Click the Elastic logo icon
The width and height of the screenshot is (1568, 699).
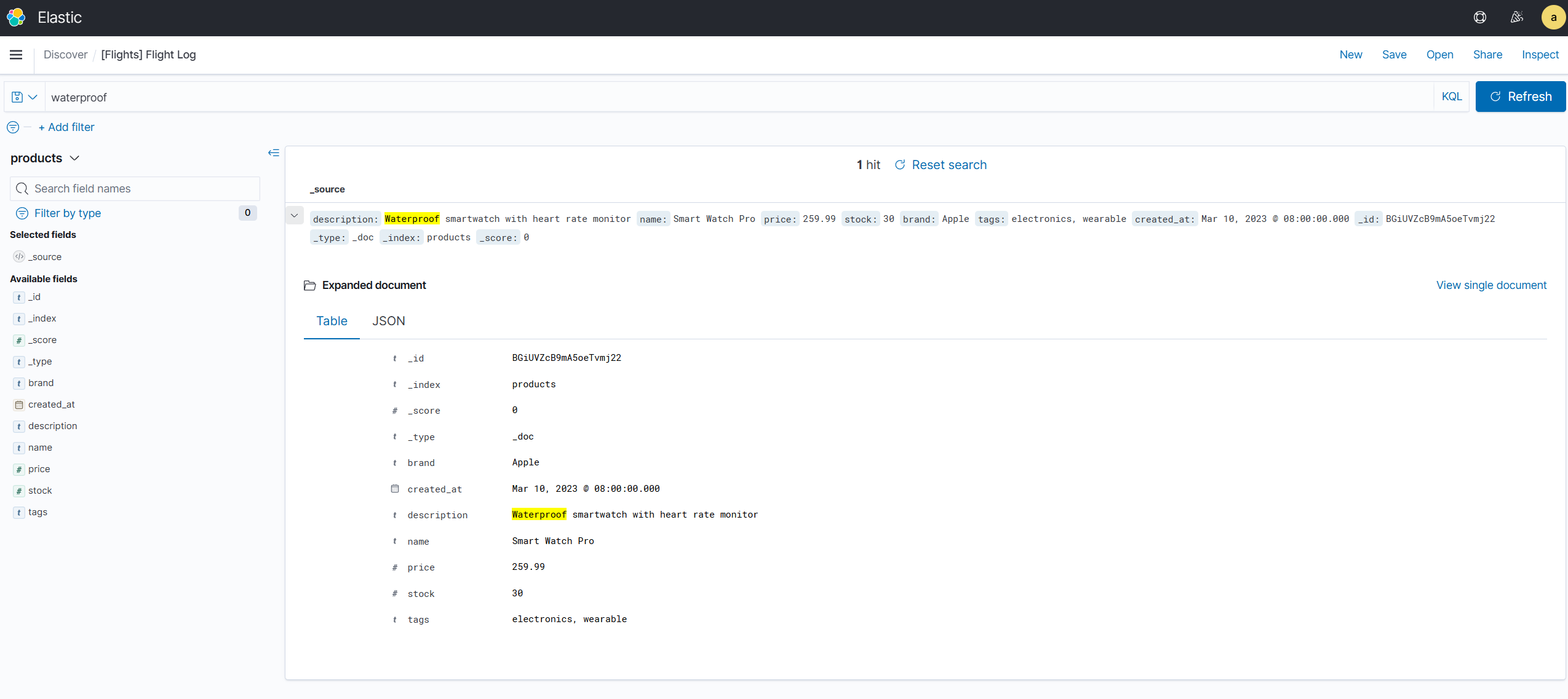[x=16, y=17]
